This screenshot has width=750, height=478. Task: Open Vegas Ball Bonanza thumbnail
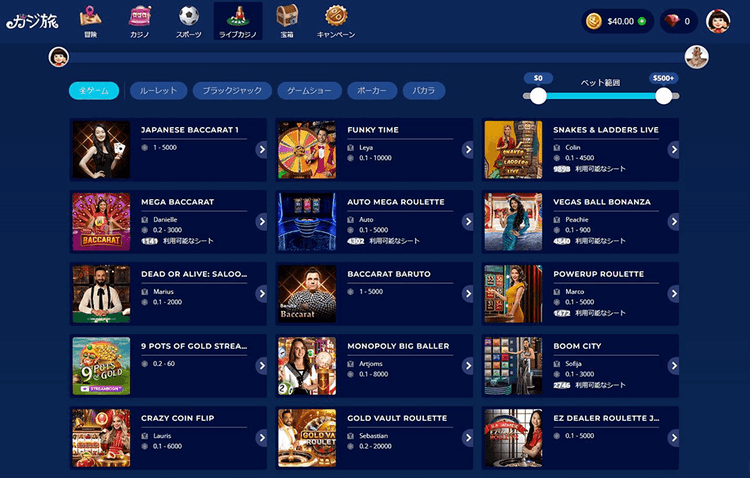point(513,222)
